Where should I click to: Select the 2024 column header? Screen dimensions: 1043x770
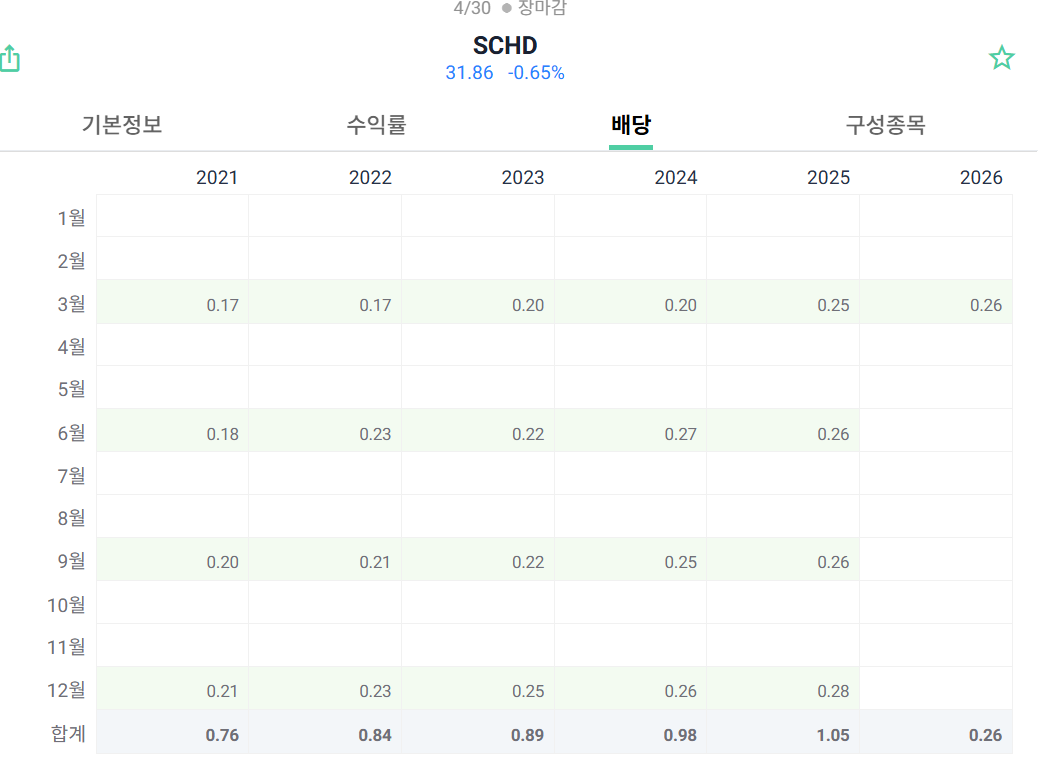click(676, 178)
